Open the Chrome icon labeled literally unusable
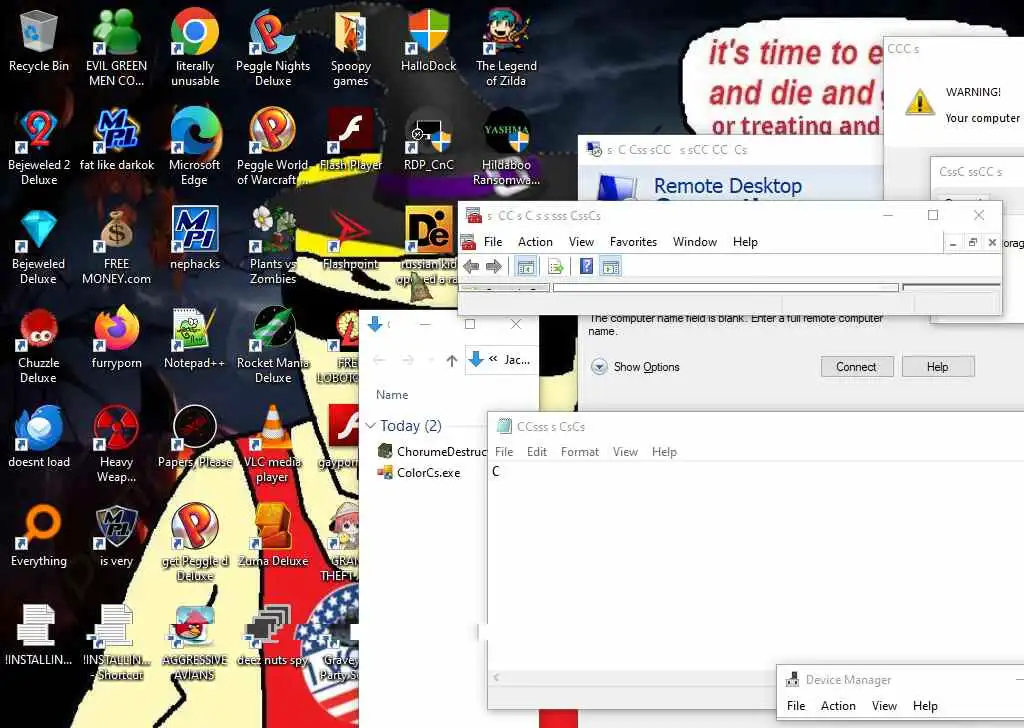 pos(195,47)
